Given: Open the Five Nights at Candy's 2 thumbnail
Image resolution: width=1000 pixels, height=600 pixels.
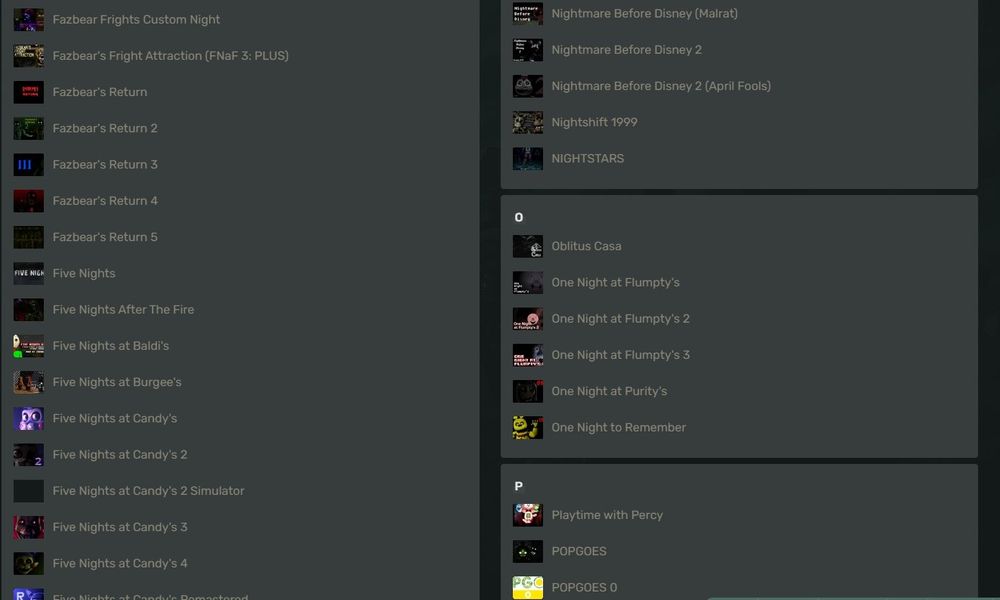Looking at the screenshot, I should [x=29, y=455].
